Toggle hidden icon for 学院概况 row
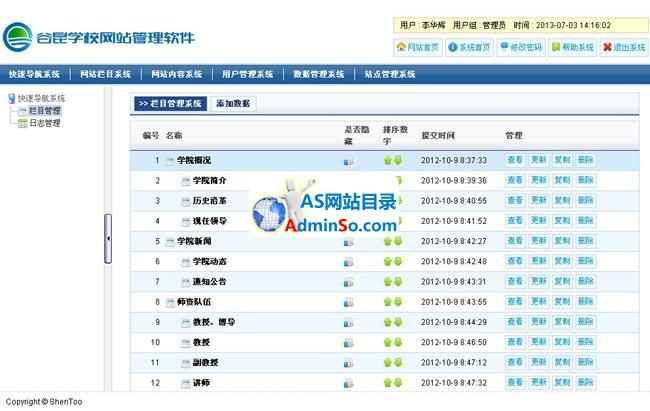The height and width of the screenshot is (411, 650). pos(349,161)
